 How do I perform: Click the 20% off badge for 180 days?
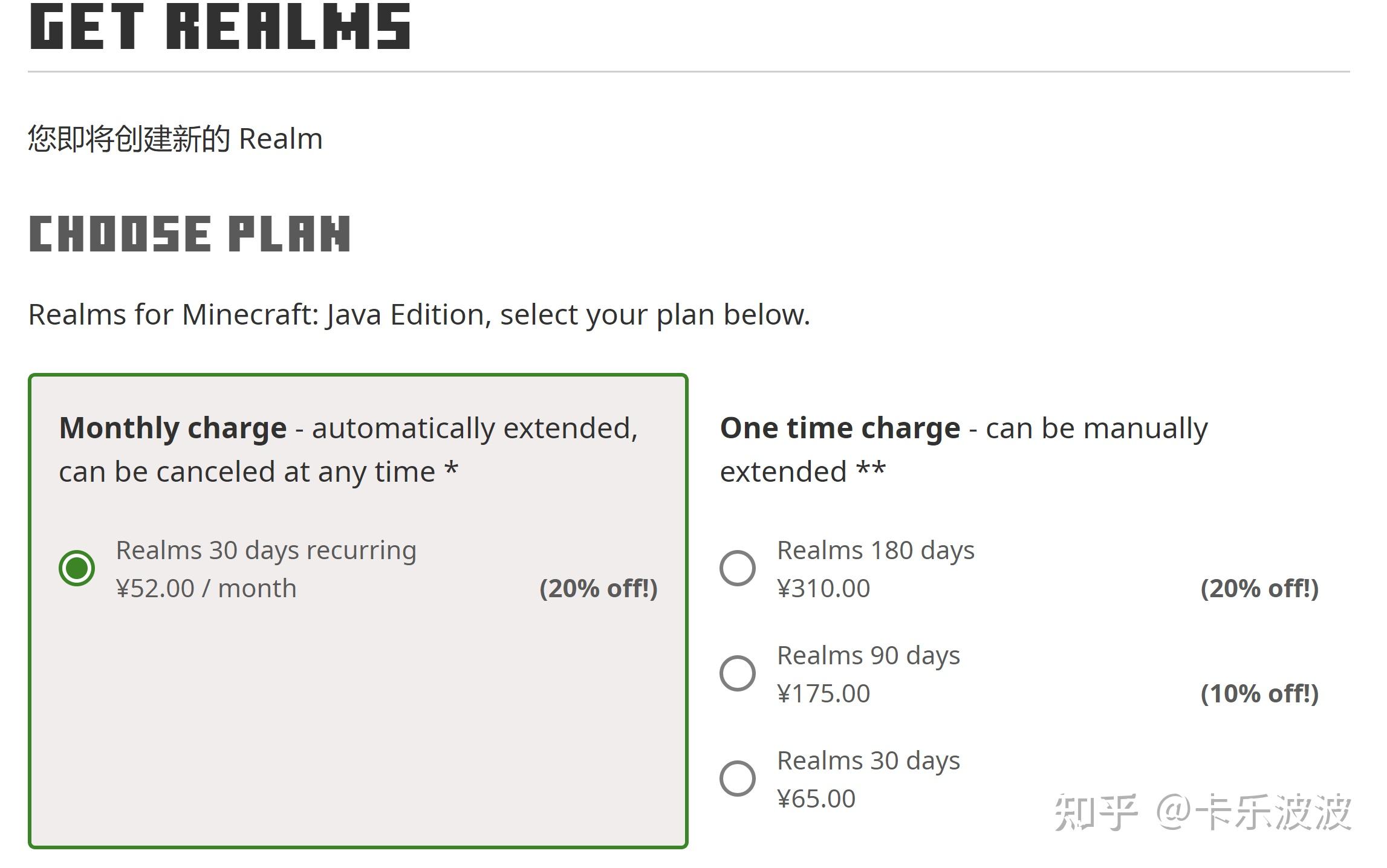[x=1259, y=588]
